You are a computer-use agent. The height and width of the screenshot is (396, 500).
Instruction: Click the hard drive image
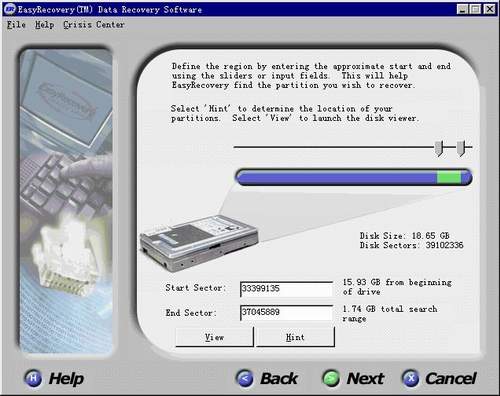[199, 242]
